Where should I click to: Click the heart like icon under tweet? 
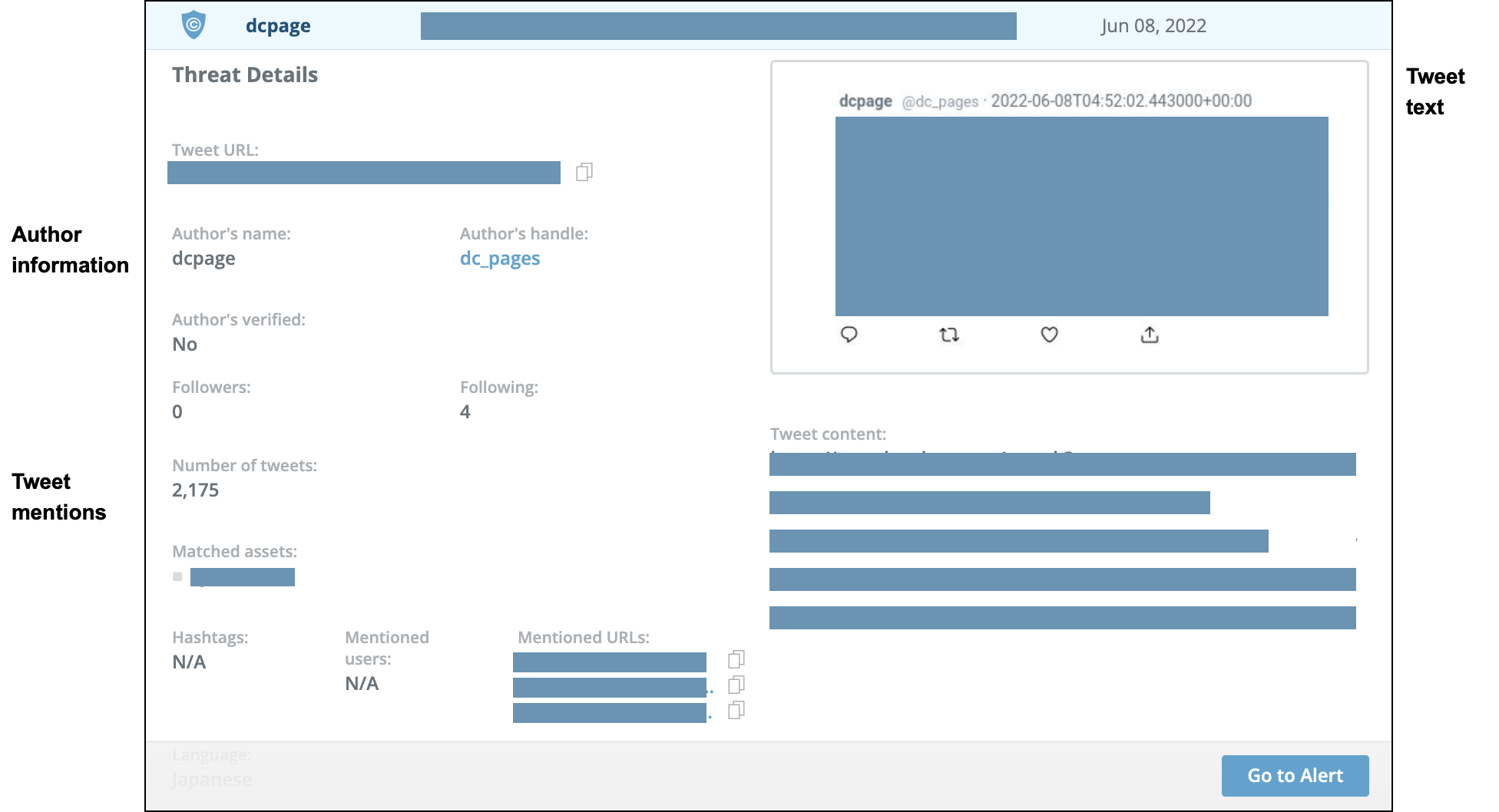pyautogui.click(x=1049, y=335)
